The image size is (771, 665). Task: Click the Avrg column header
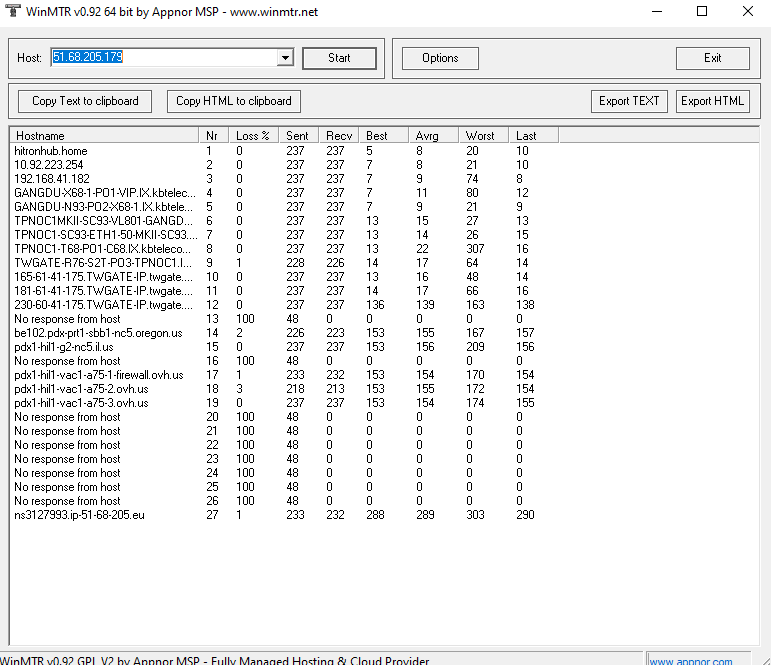[x=433, y=135]
